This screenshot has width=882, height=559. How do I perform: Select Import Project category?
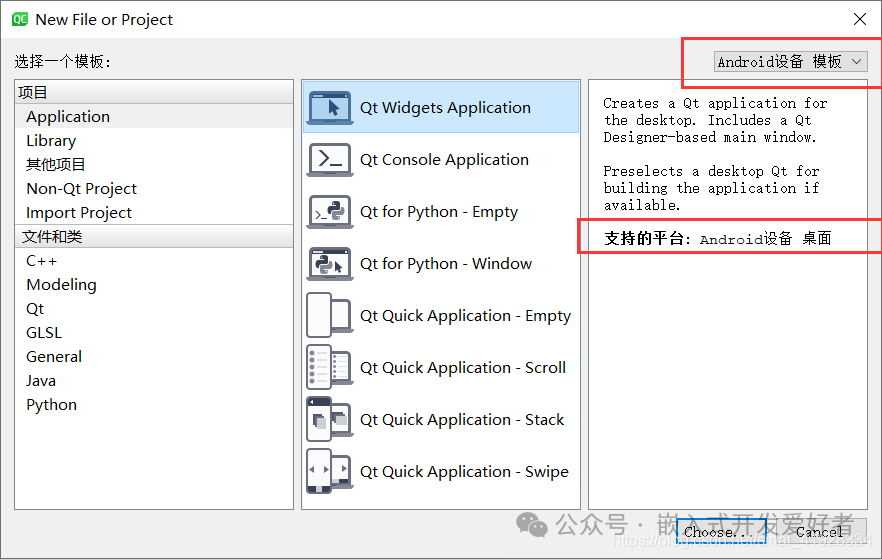pos(154,213)
